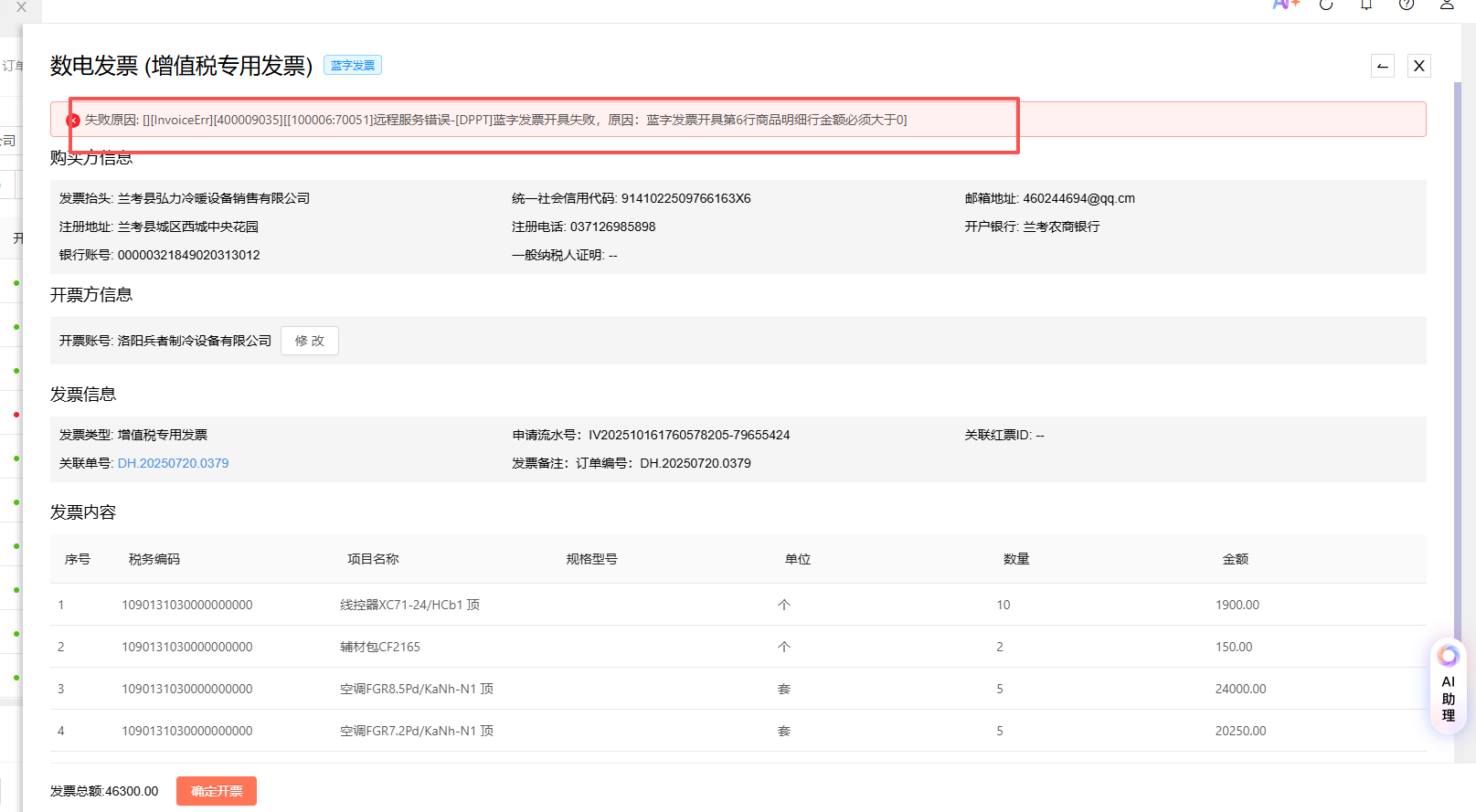The height and width of the screenshot is (812, 1476).
Task: Open the help question mark icon
Action: (1407, 4)
